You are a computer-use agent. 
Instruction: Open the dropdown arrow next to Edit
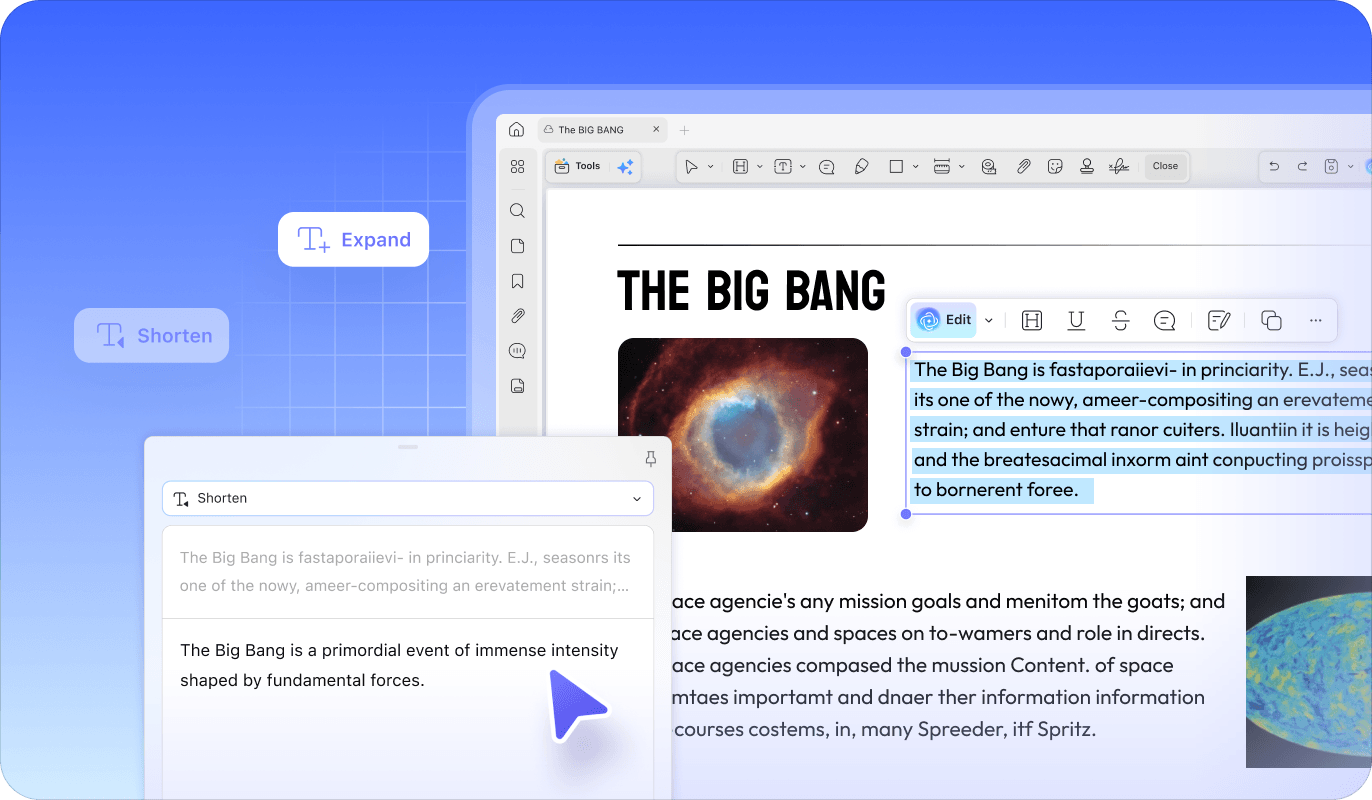[988, 320]
